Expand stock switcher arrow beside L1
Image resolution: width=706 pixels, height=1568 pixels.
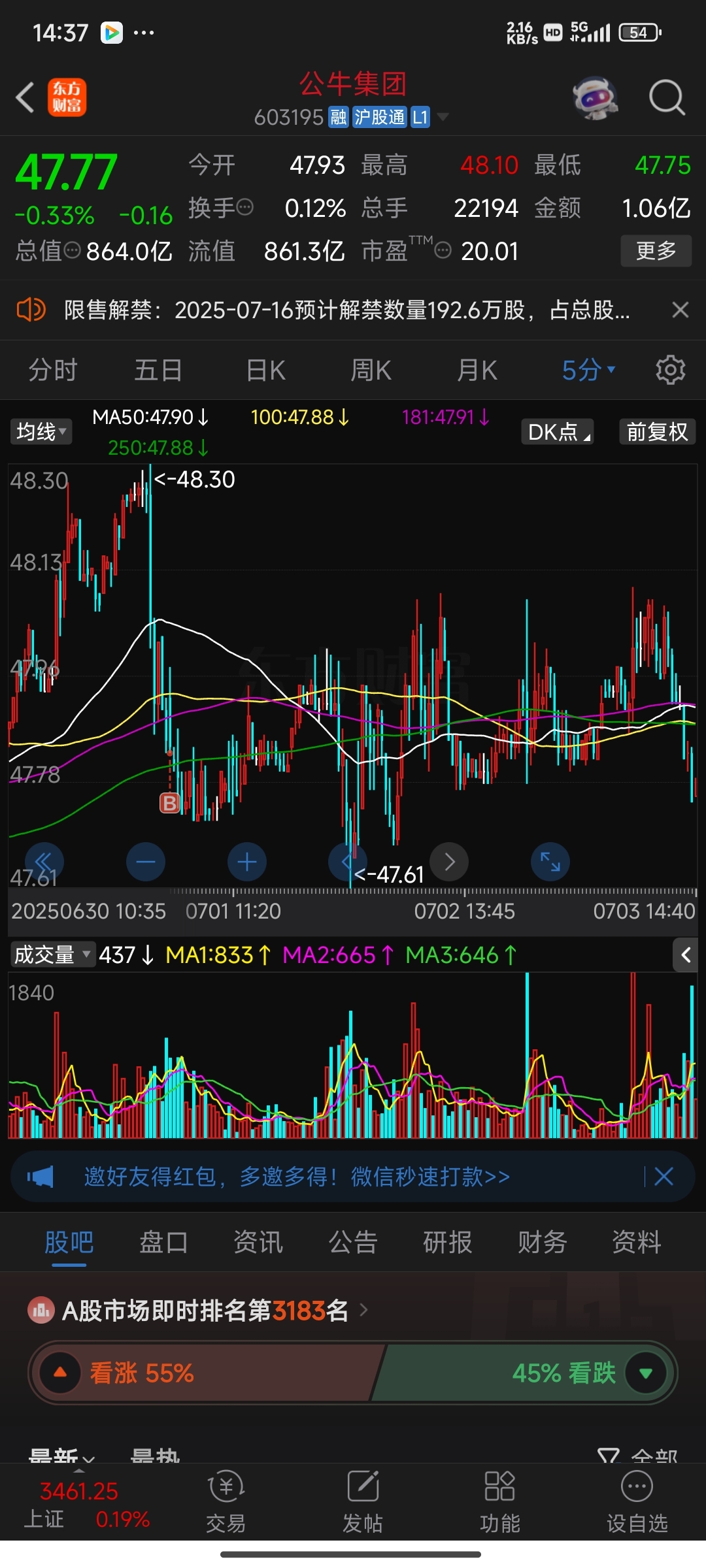pos(443,117)
